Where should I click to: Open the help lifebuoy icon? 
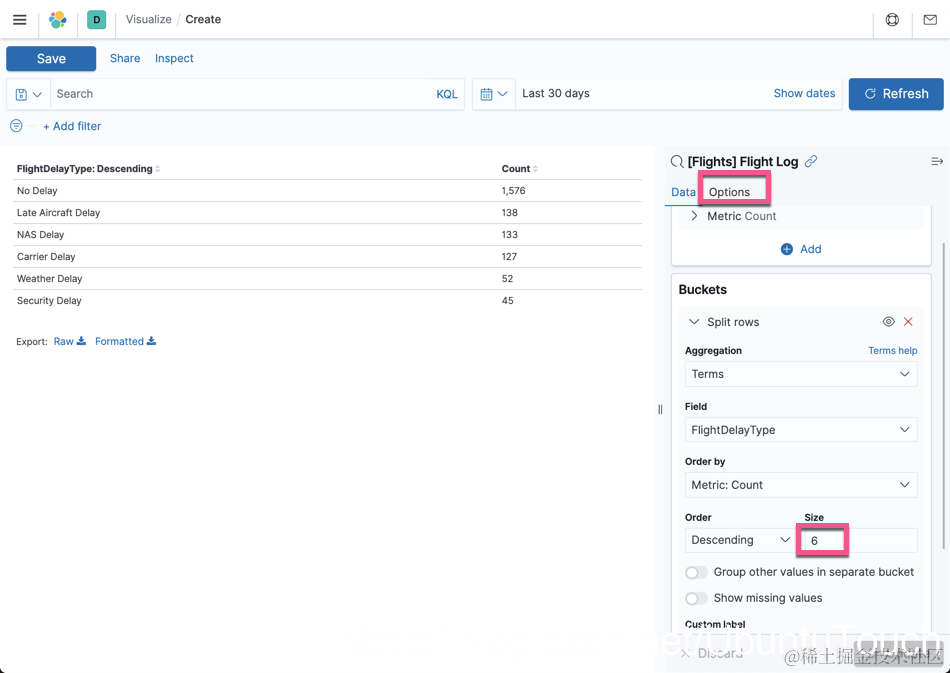pyautogui.click(x=892, y=19)
